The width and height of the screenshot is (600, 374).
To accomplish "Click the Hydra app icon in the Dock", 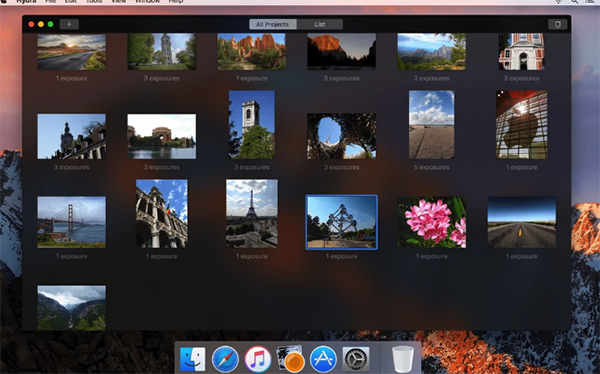I will [290, 359].
